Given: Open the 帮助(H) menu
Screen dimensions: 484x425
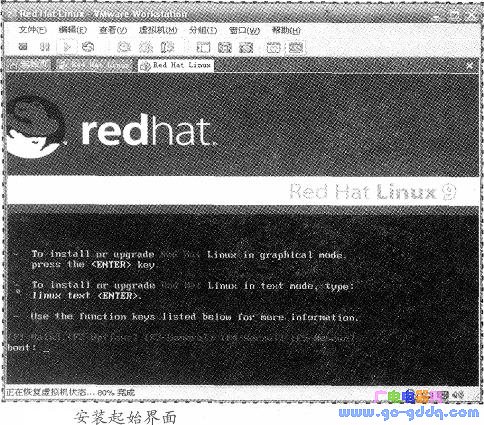Looking at the screenshot, I should [286, 31].
